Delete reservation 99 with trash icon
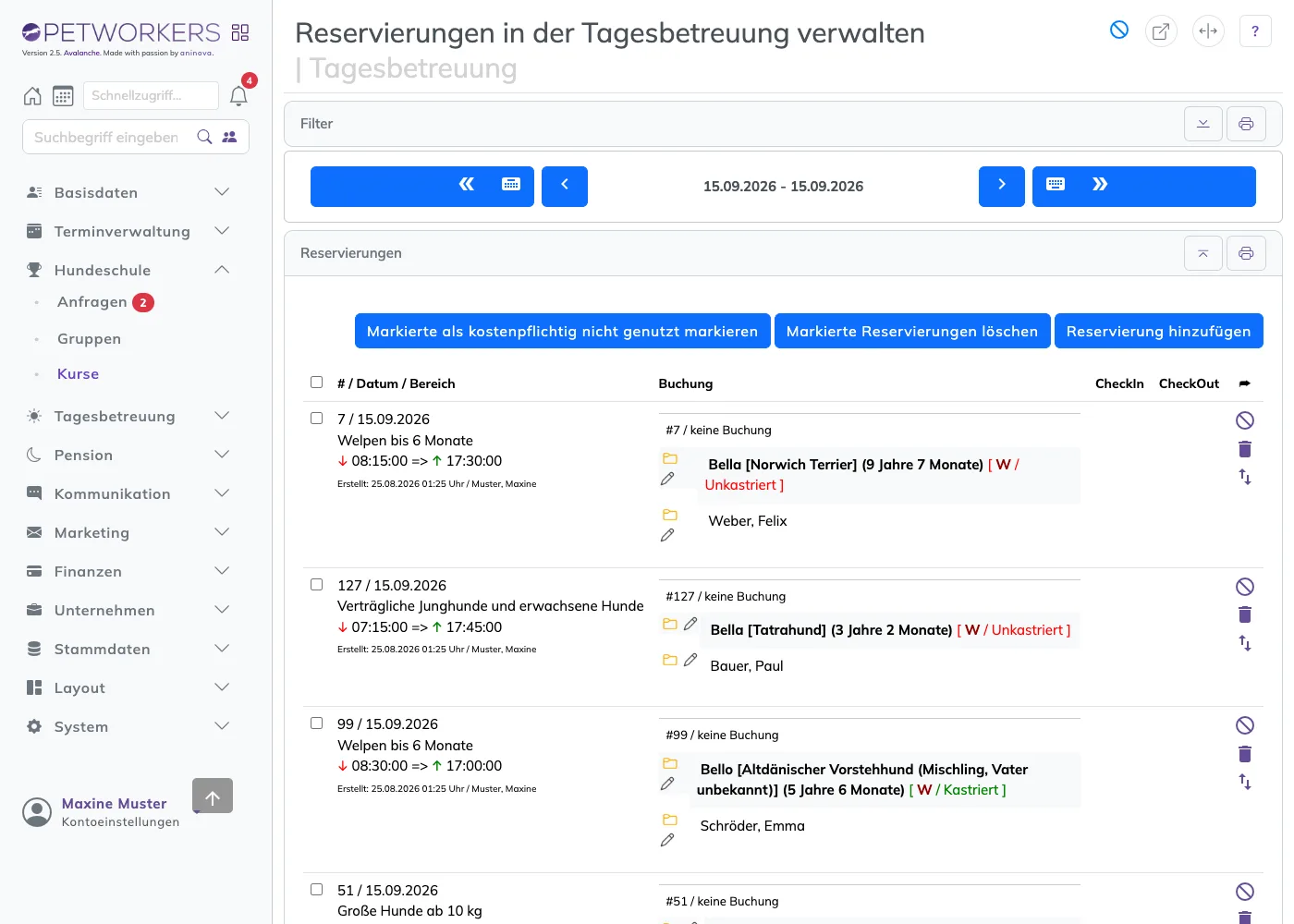Viewport: 1294px width, 924px height. (x=1245, y=753)
